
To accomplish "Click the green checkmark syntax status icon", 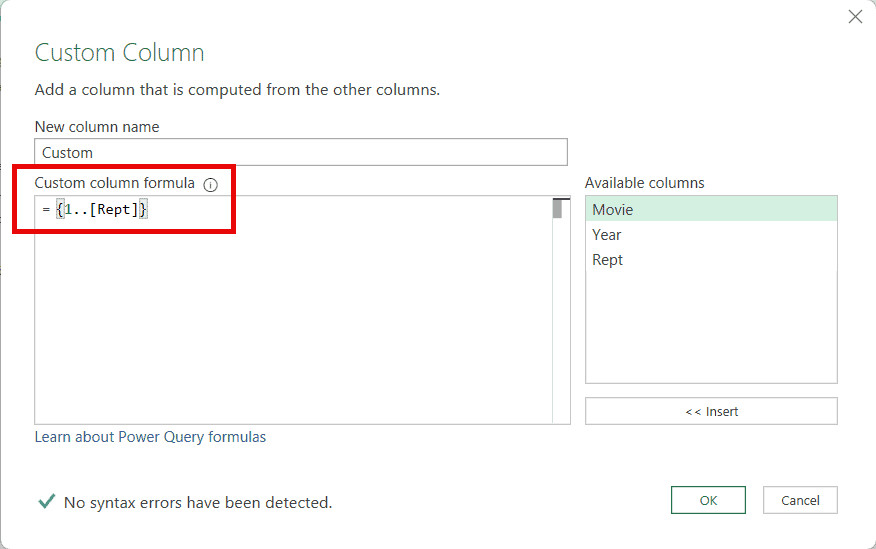I will click(46, 502).
